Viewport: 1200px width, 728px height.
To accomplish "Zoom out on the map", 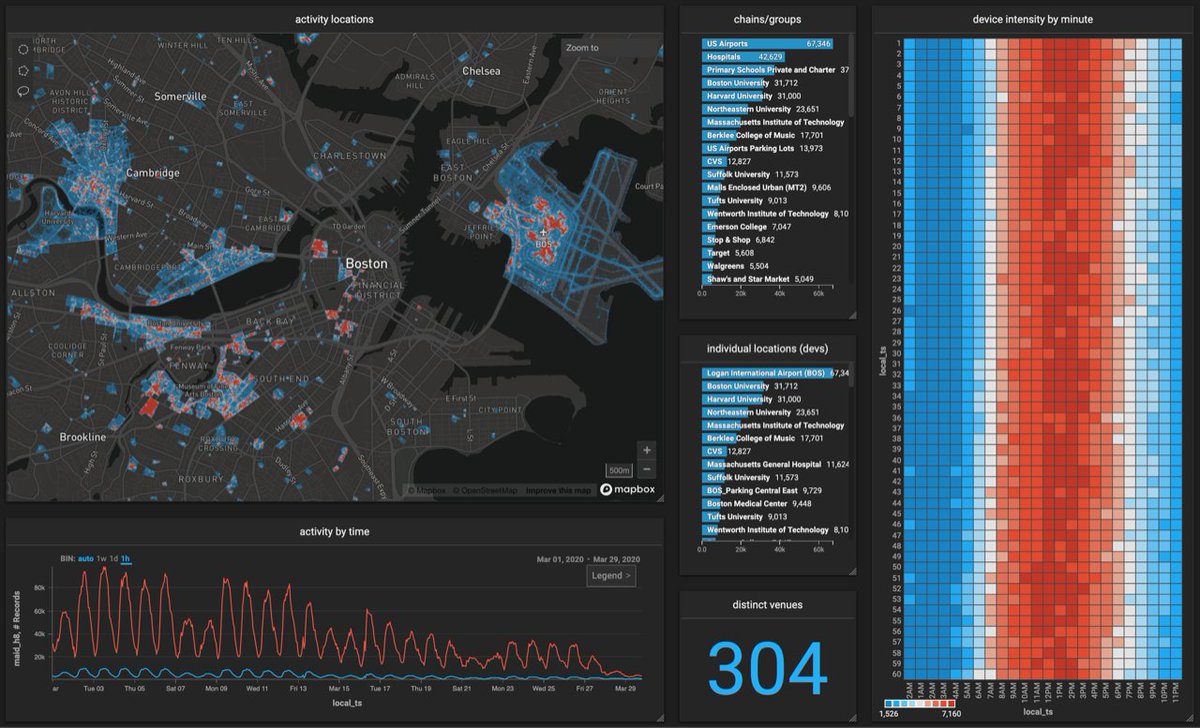I will [647, 469].
